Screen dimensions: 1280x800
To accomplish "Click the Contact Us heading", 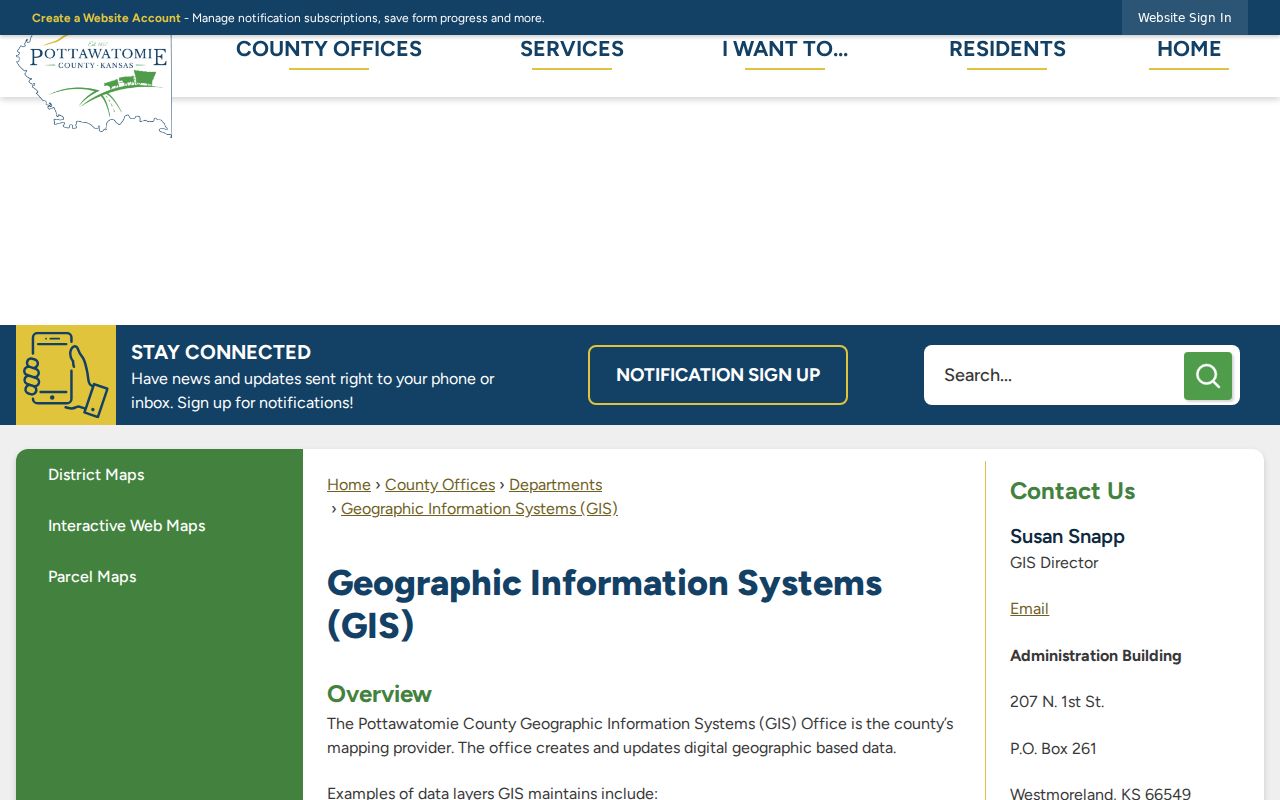I will pyautogui.click(x=1072, y=491).
